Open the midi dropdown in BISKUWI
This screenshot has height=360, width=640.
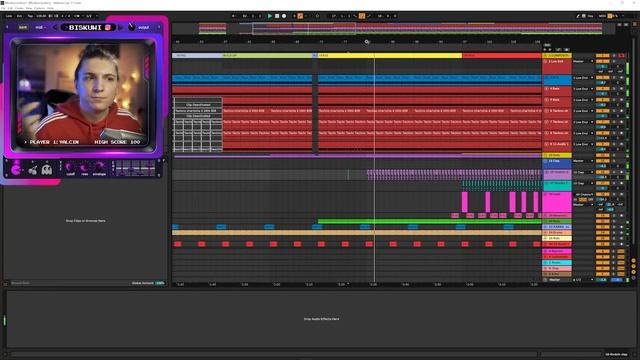(40, 27)
